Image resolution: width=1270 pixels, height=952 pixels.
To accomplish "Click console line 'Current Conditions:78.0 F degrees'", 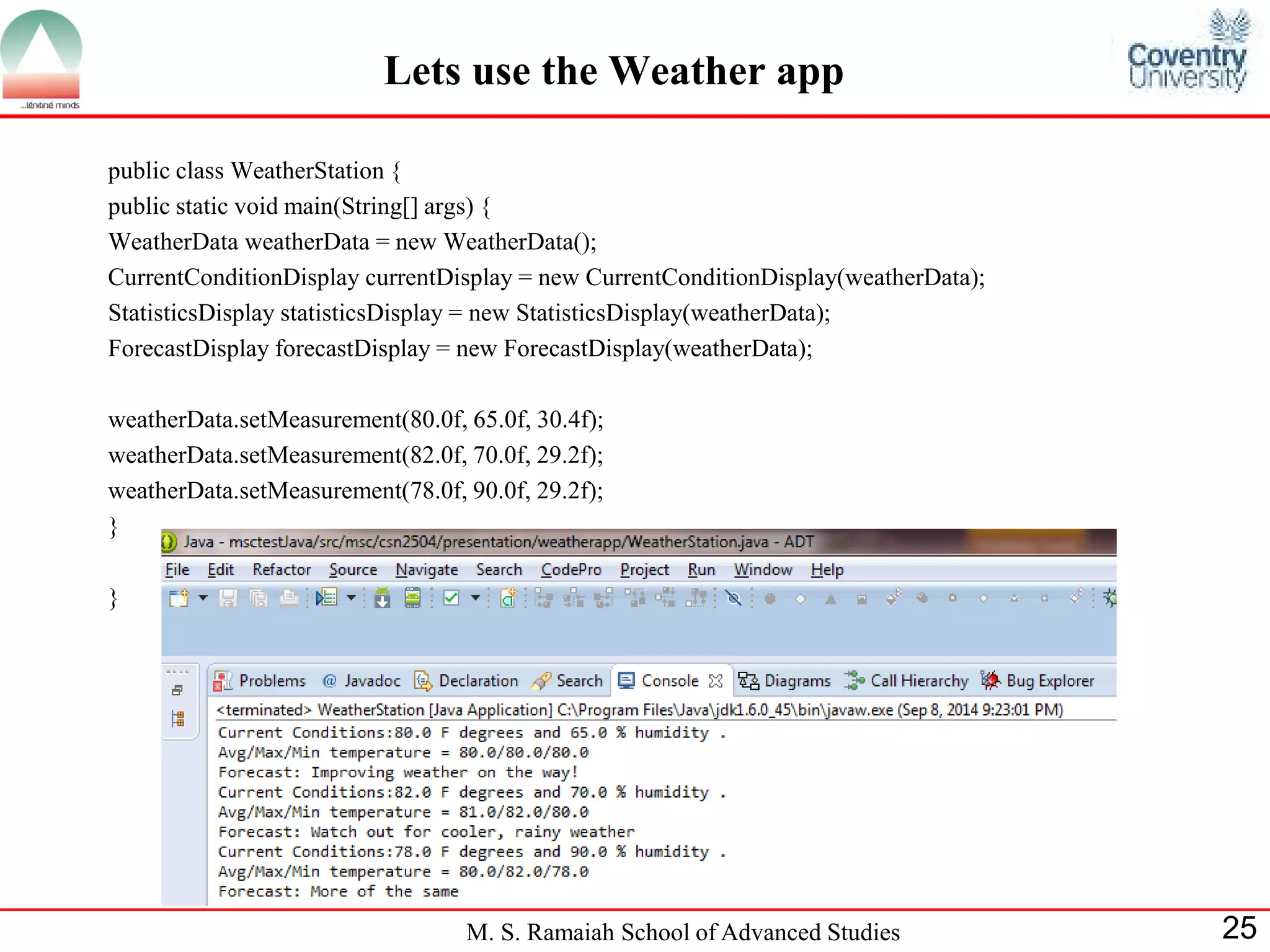I will [x=473, y=852].
